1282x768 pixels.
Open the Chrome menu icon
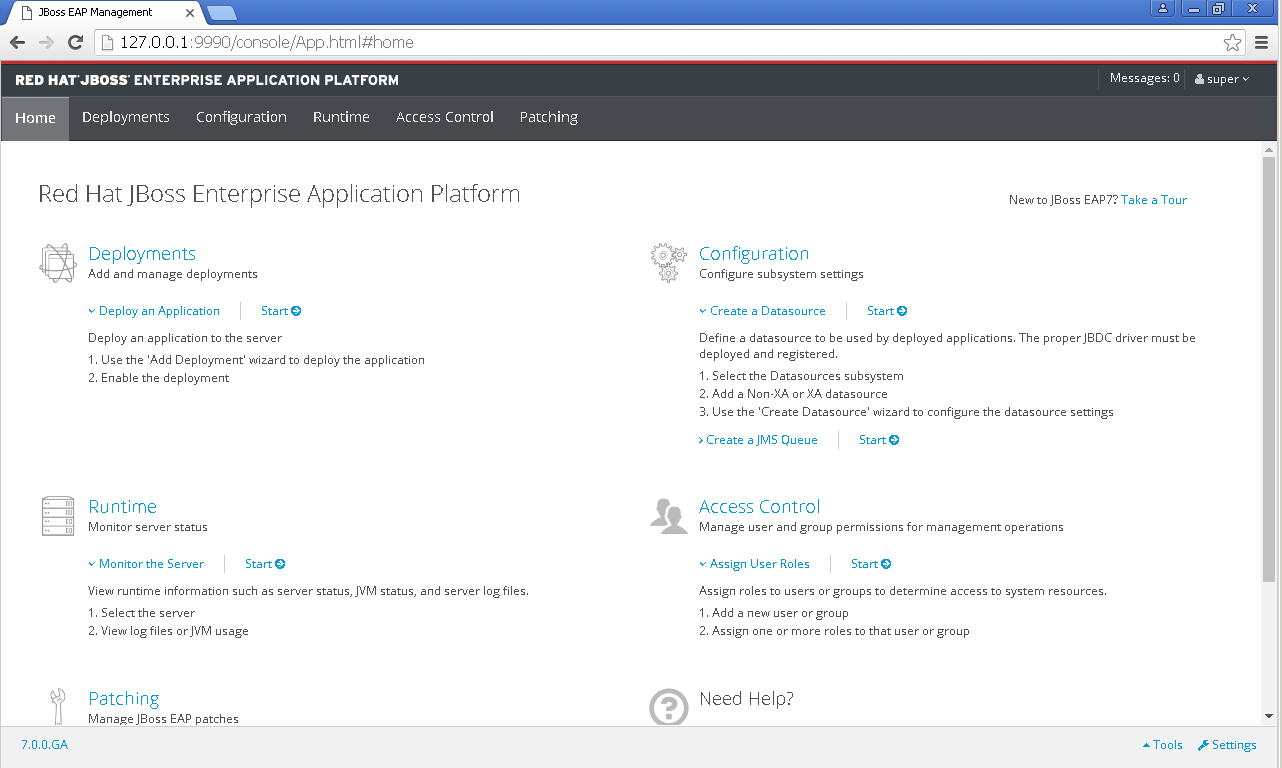(x=1261, y=42)
